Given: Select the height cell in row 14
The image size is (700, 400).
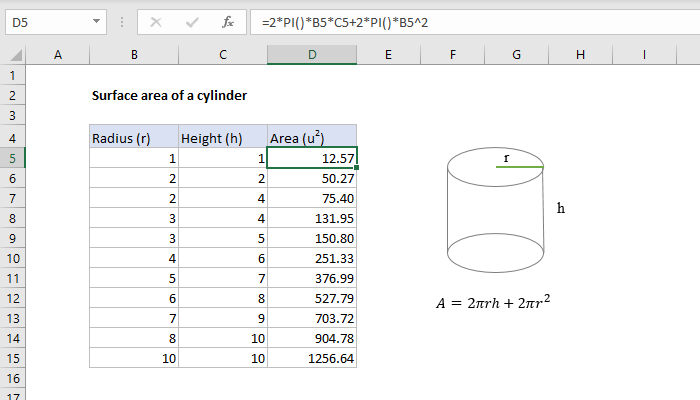Looking at the screenshot, I should tap(223, 338).
